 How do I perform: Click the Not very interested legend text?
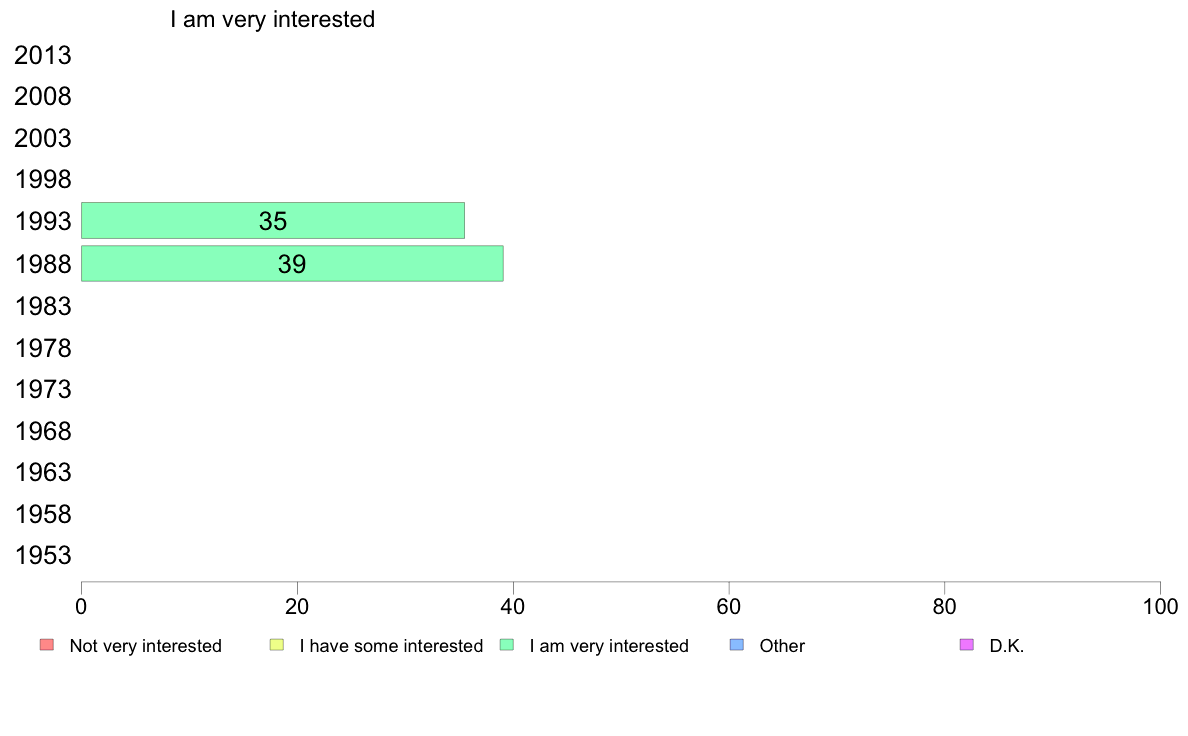pos(145,646)
